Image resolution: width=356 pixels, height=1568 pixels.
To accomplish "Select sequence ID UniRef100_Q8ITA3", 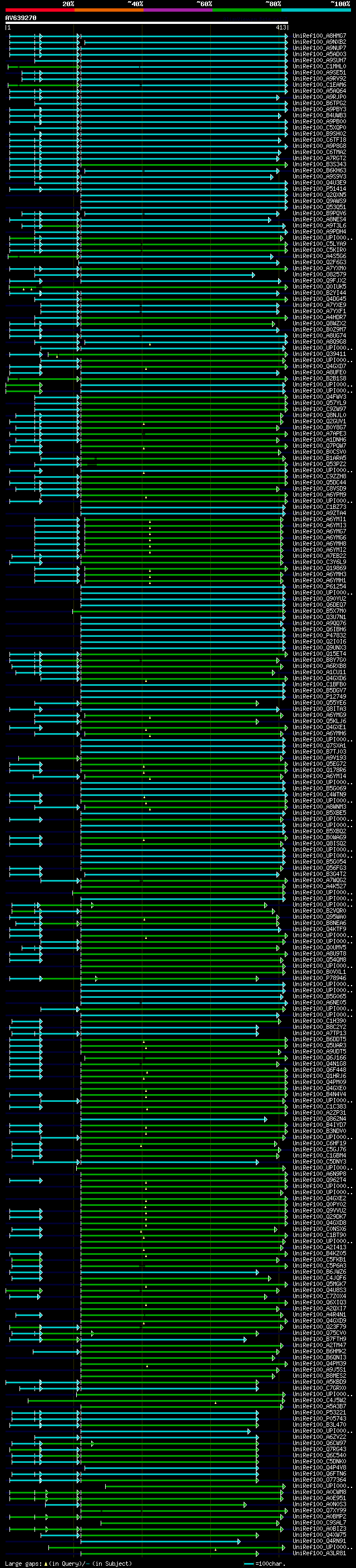I will 319,709.
